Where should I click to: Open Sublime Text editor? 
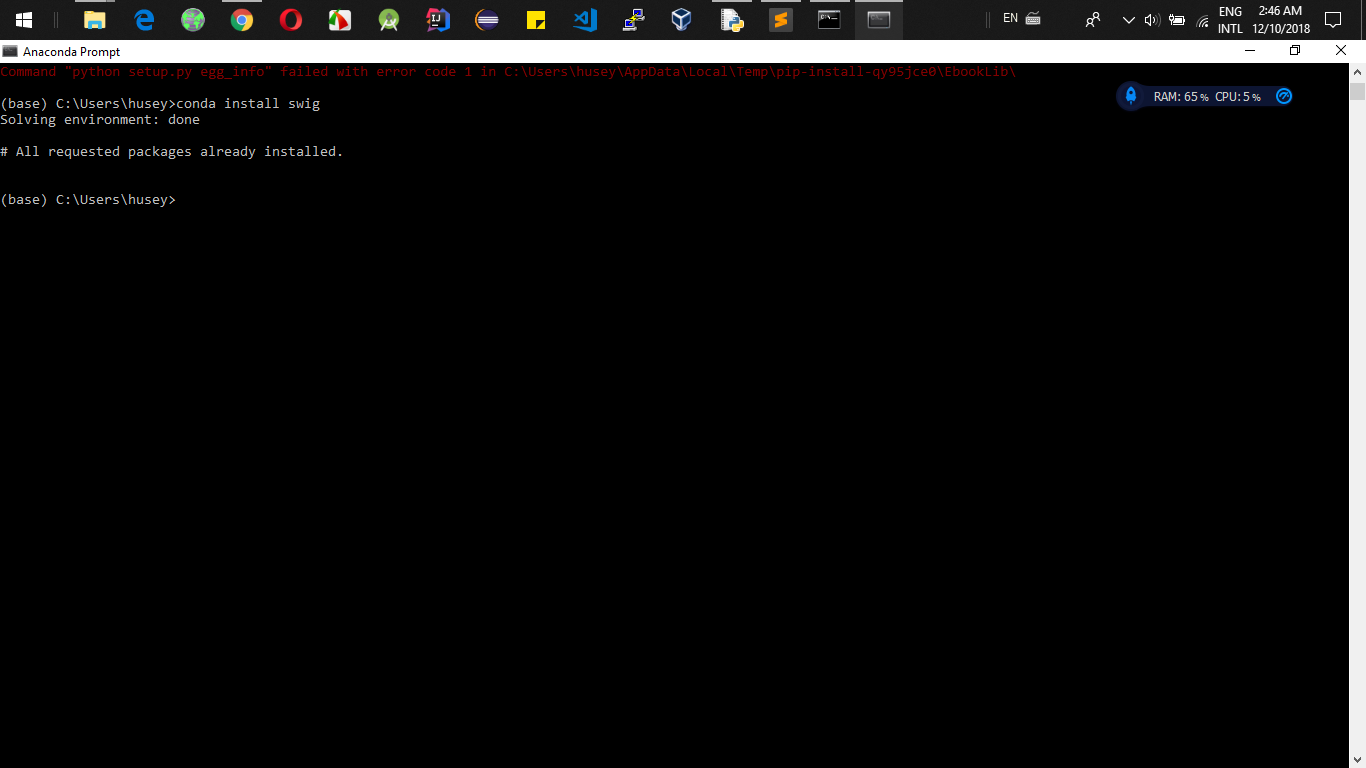[779, 19]
